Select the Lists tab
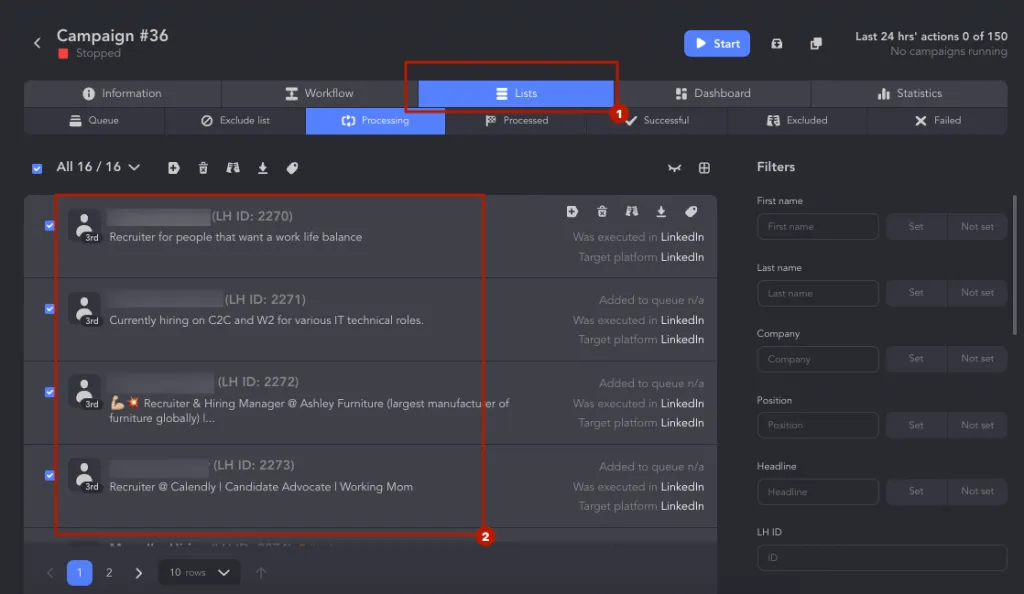 pos(516,93)
